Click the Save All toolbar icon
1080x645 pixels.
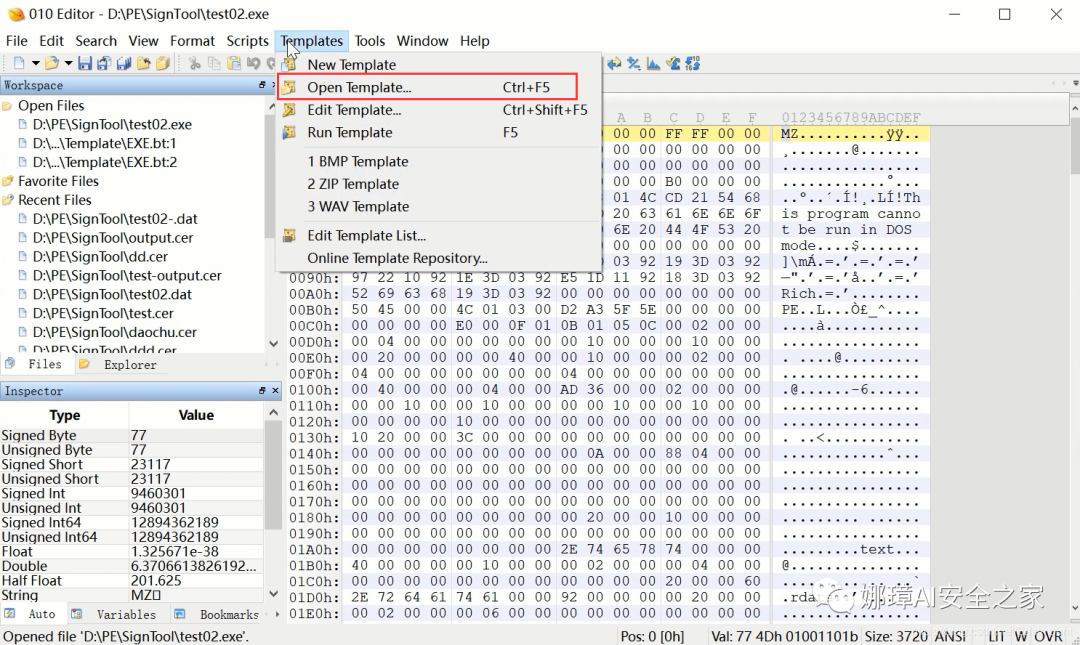(x=124, y=63)
